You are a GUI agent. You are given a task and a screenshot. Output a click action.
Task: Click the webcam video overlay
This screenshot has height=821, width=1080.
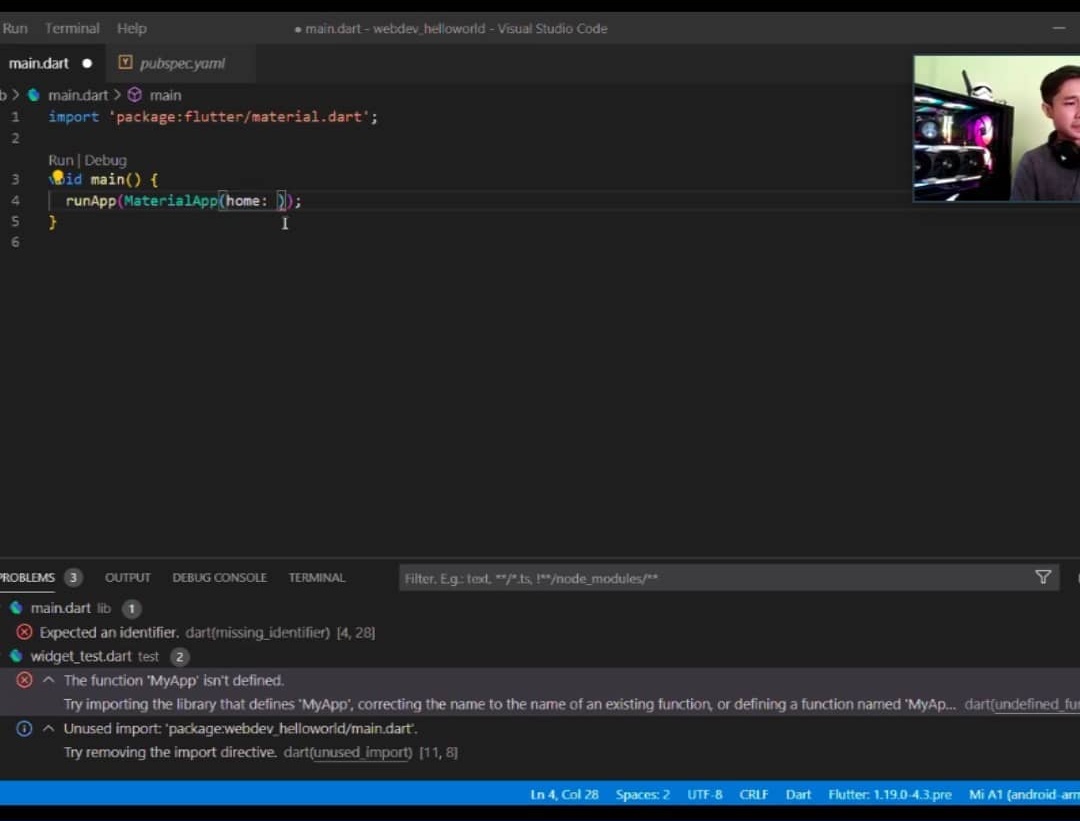(996, 129)
